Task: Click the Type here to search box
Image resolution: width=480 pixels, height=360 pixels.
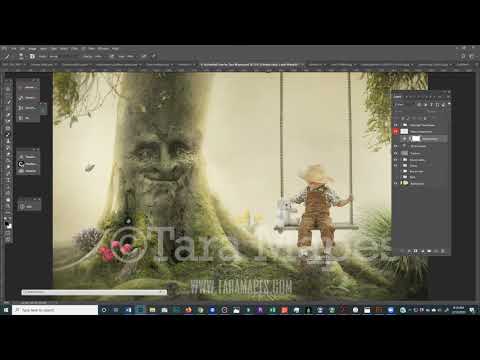Action: [x=55, y=310]
